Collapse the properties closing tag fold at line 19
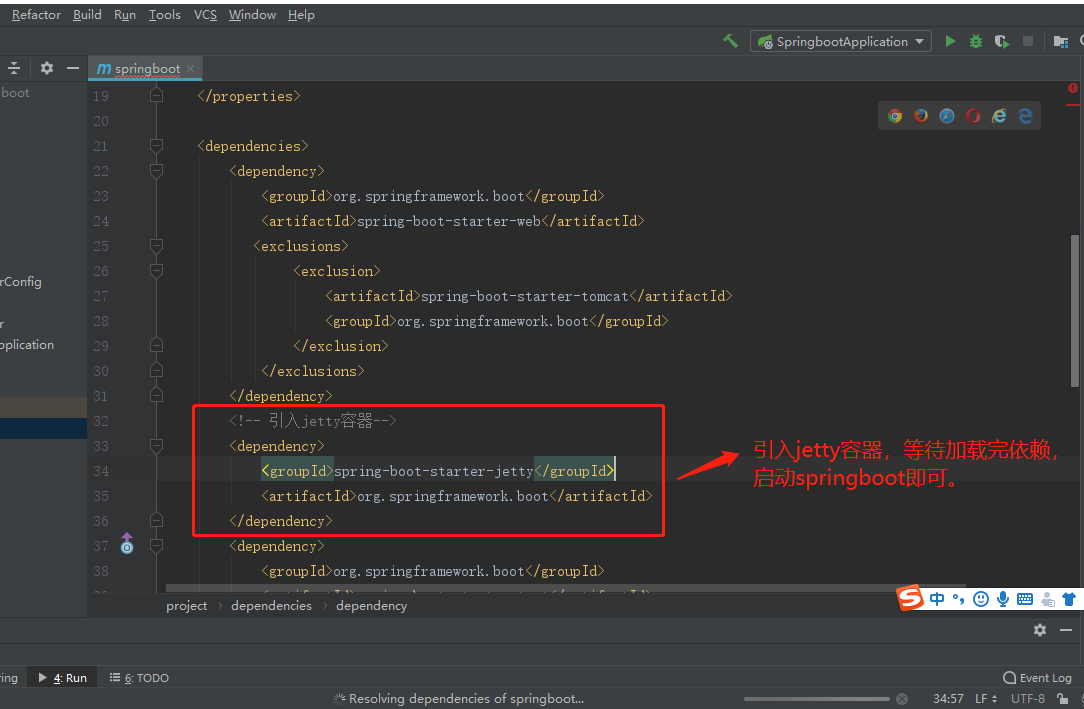Screen dimensions: 1084x709 click(x=156, y=95)
